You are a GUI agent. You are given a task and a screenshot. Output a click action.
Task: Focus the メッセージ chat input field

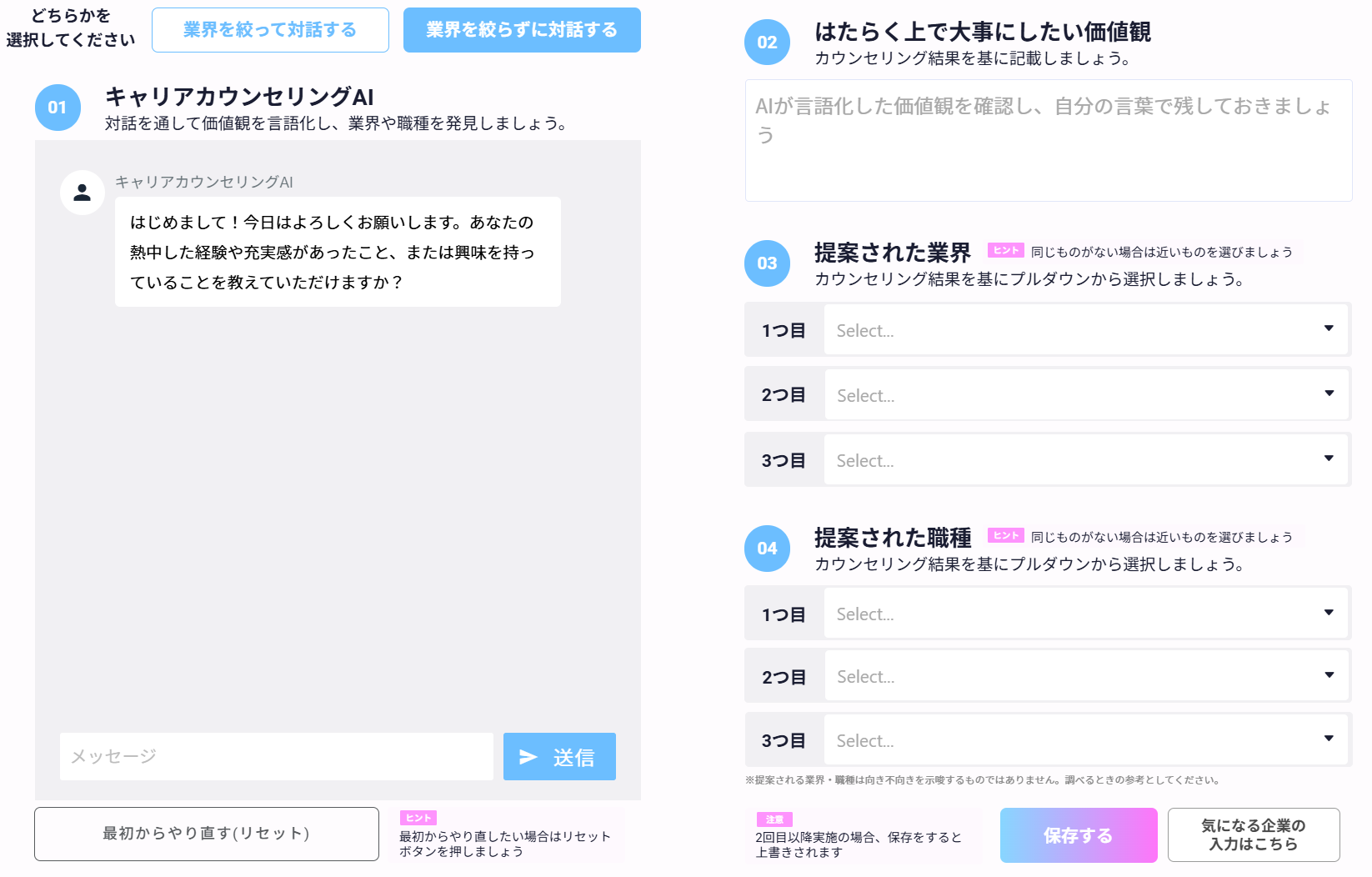coord(276,757)
